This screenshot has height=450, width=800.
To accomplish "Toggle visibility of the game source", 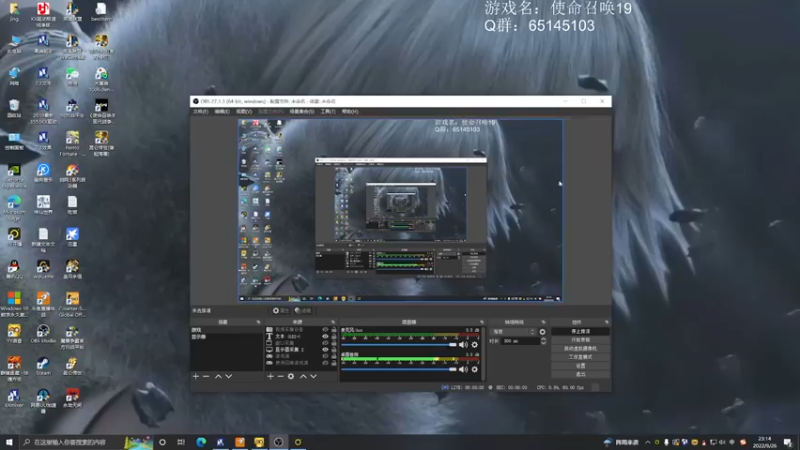I will coord(326,356).
